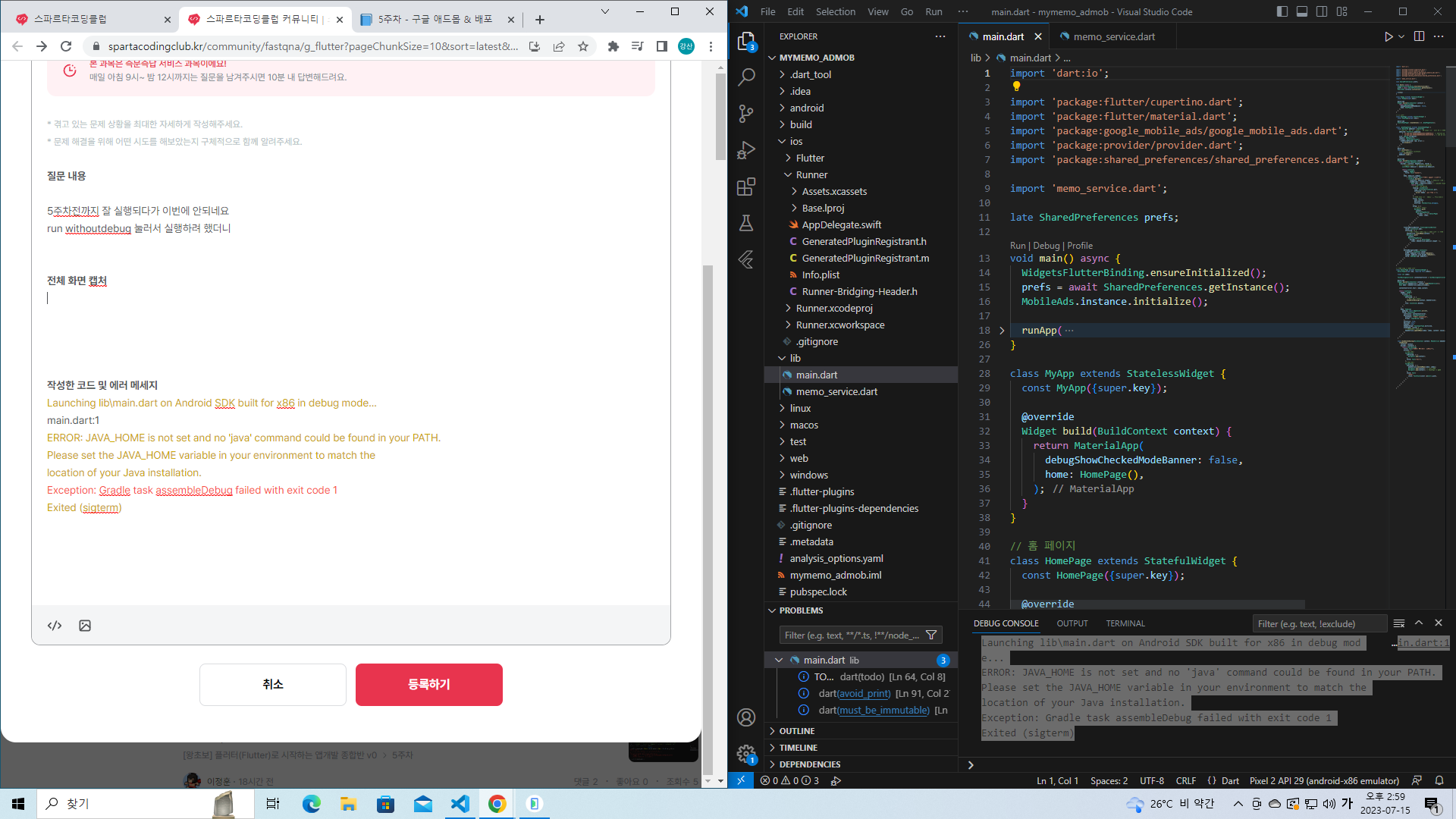Close the bottom debug console panel

(x=1439, y=623)
